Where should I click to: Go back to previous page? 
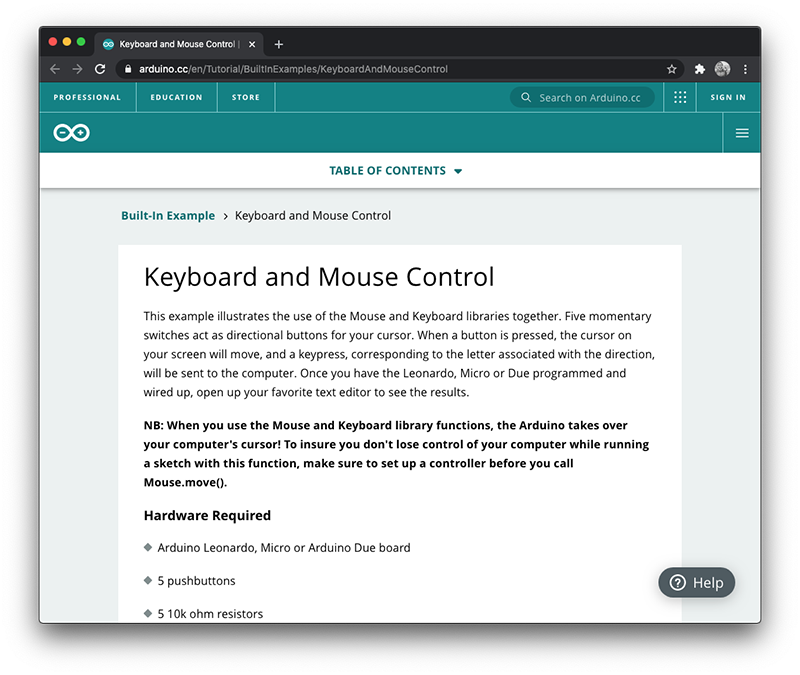[x=55, y=69]
